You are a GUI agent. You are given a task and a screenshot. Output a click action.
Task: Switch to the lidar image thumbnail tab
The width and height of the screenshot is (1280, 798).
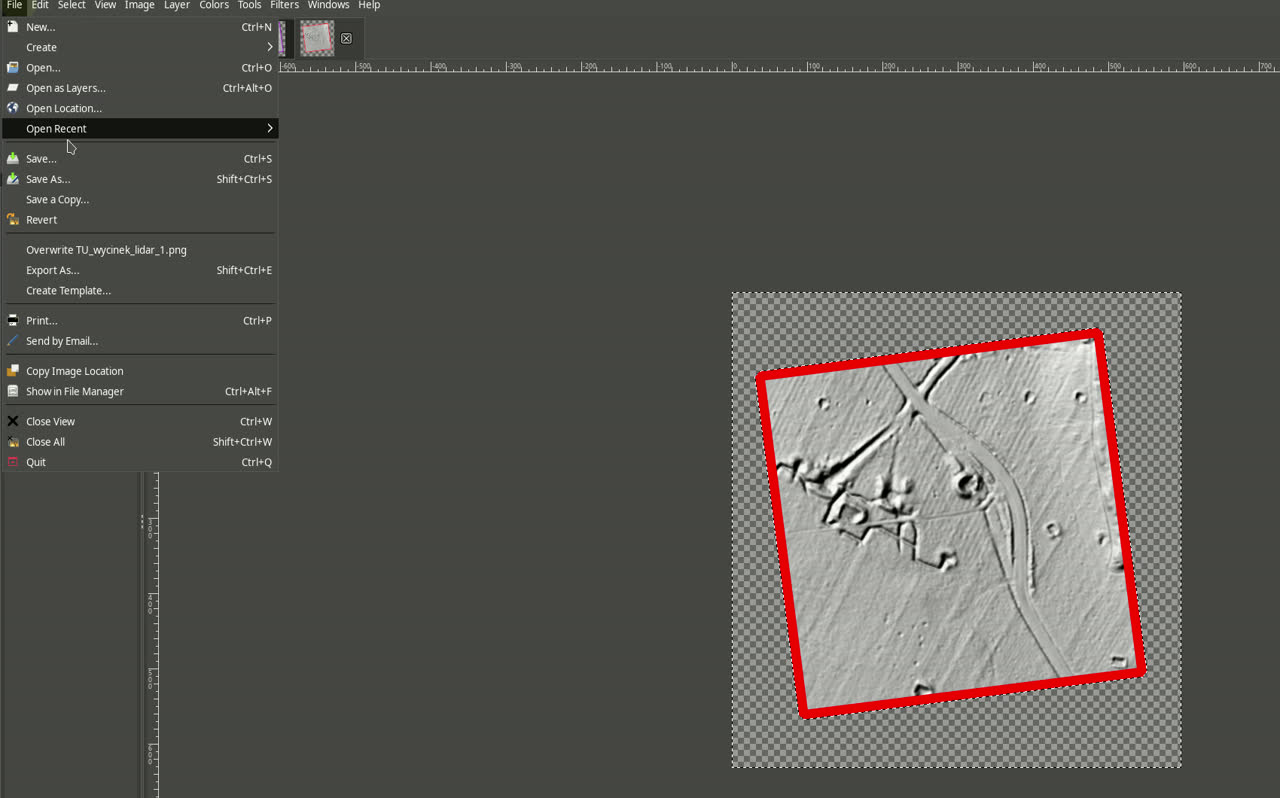click(x=317, y=38)
